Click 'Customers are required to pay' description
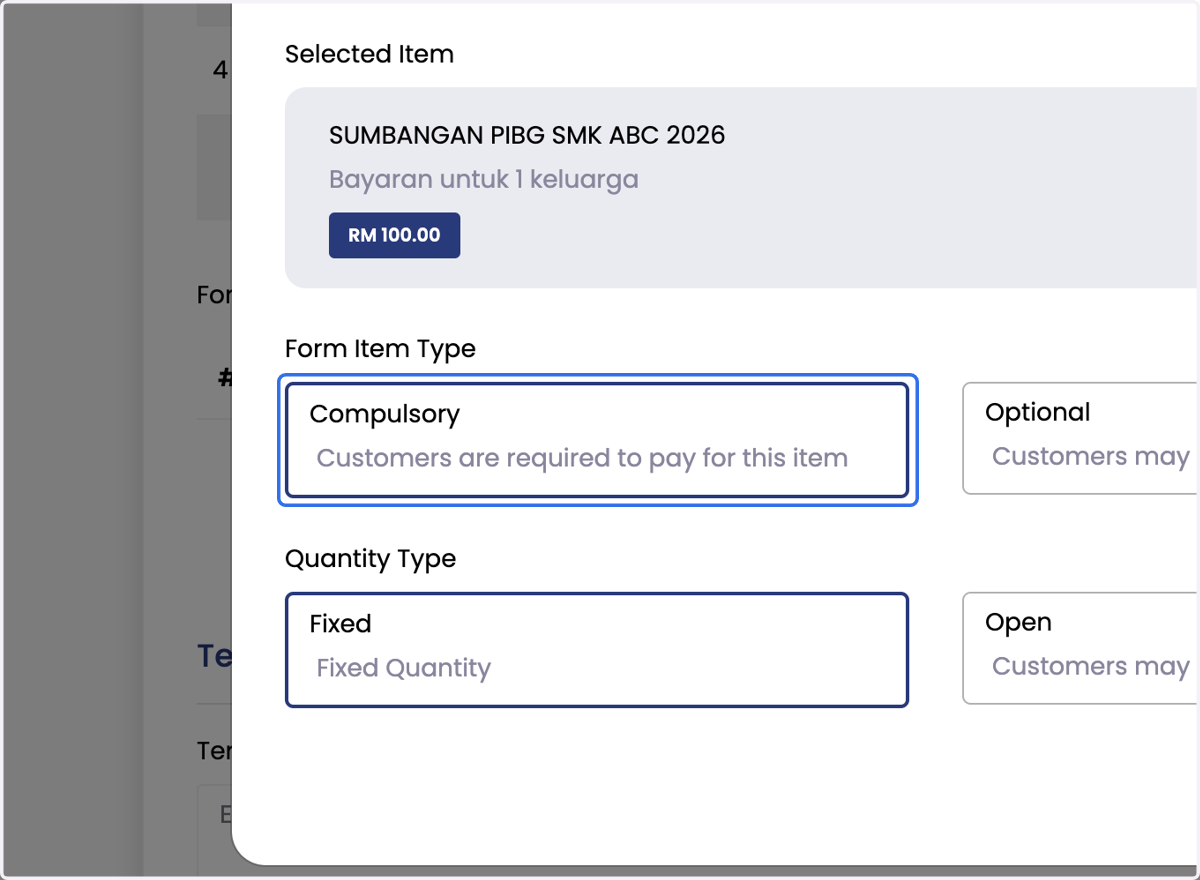Image resolution: width=1200 pixels, height=880 pixels. [582, 458]
